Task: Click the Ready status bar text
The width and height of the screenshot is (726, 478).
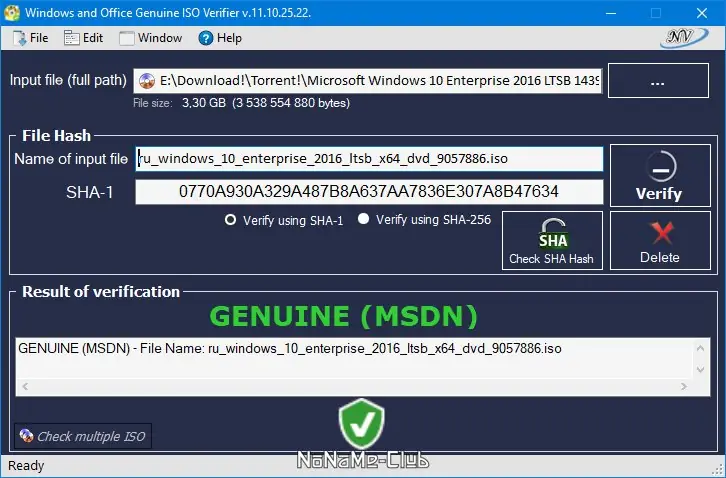Action: (26, 465)
